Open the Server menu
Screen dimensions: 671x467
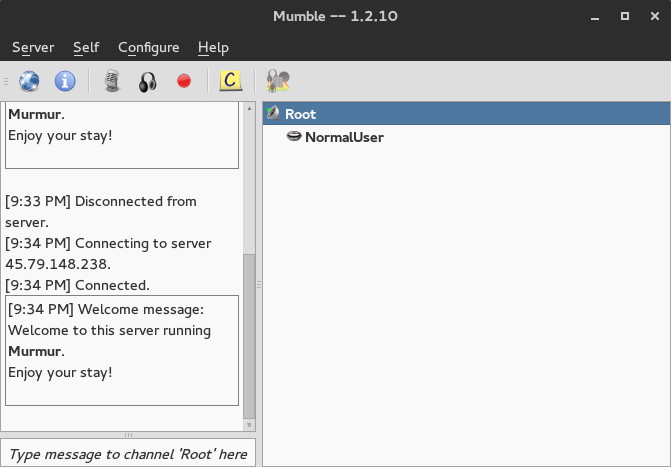click(33, 47)
